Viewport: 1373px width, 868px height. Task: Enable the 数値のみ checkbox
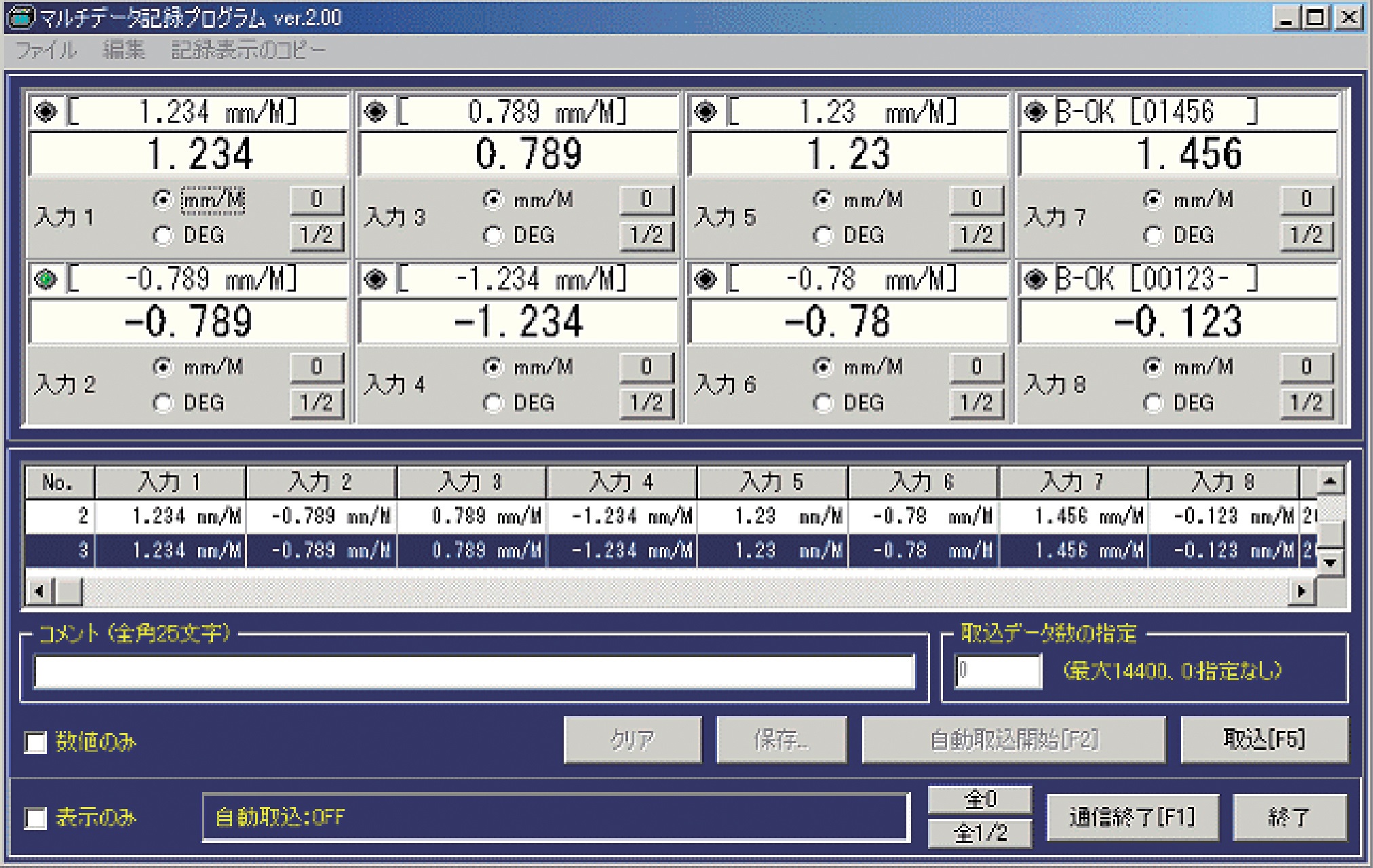pyautogui.click(x=35, y=742)
